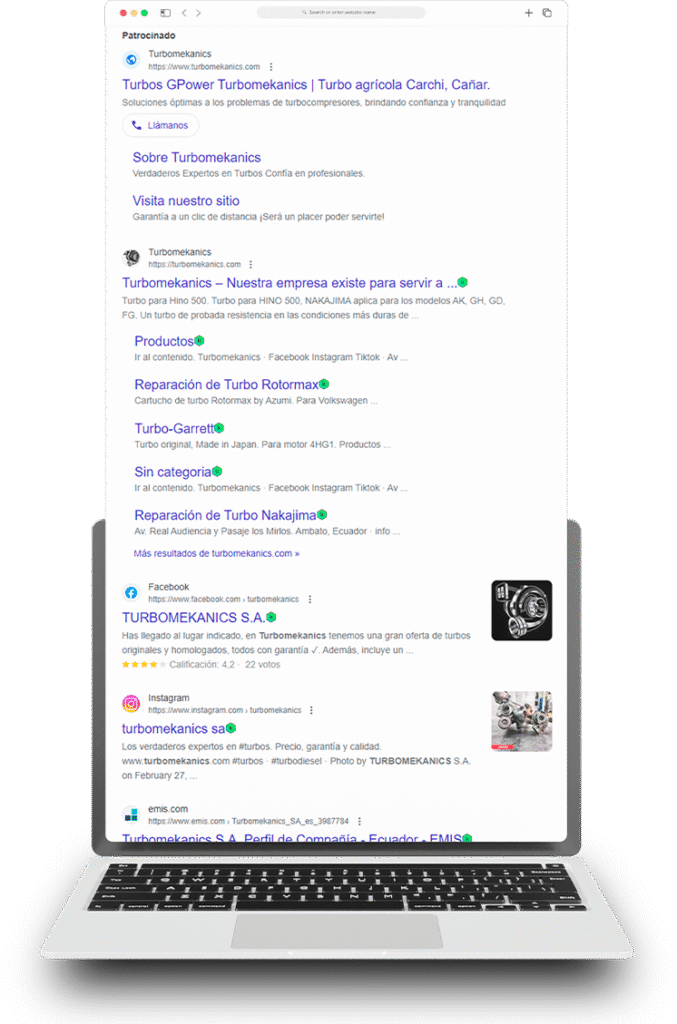This screenshot has height=1024, width=677.
Task: Click Más resultados de turbomekanics.com
Action: 217,553
